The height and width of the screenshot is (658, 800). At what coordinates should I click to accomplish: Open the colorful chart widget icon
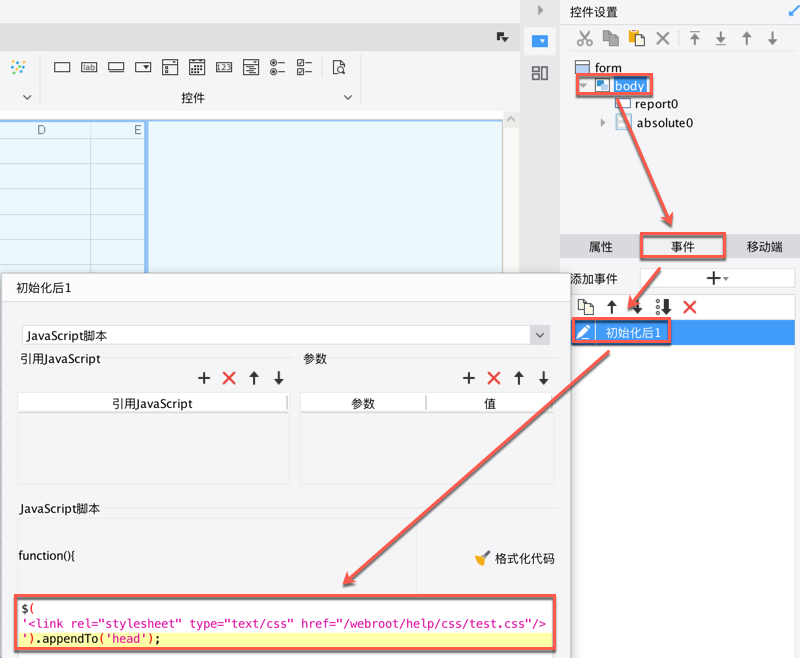(18, 67)
